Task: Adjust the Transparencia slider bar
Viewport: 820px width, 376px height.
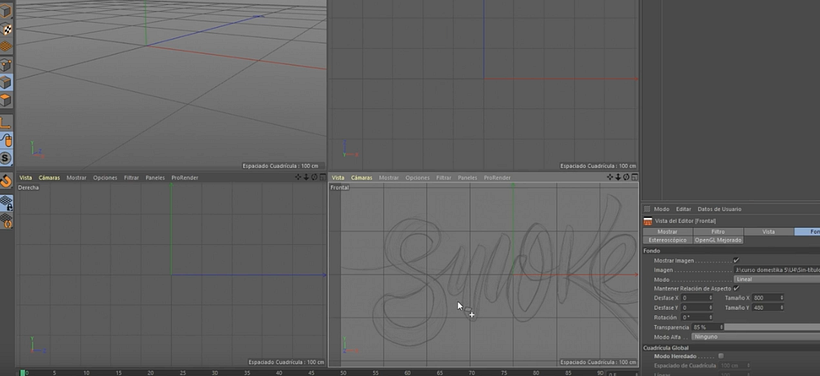Action: tap(772, 327)
